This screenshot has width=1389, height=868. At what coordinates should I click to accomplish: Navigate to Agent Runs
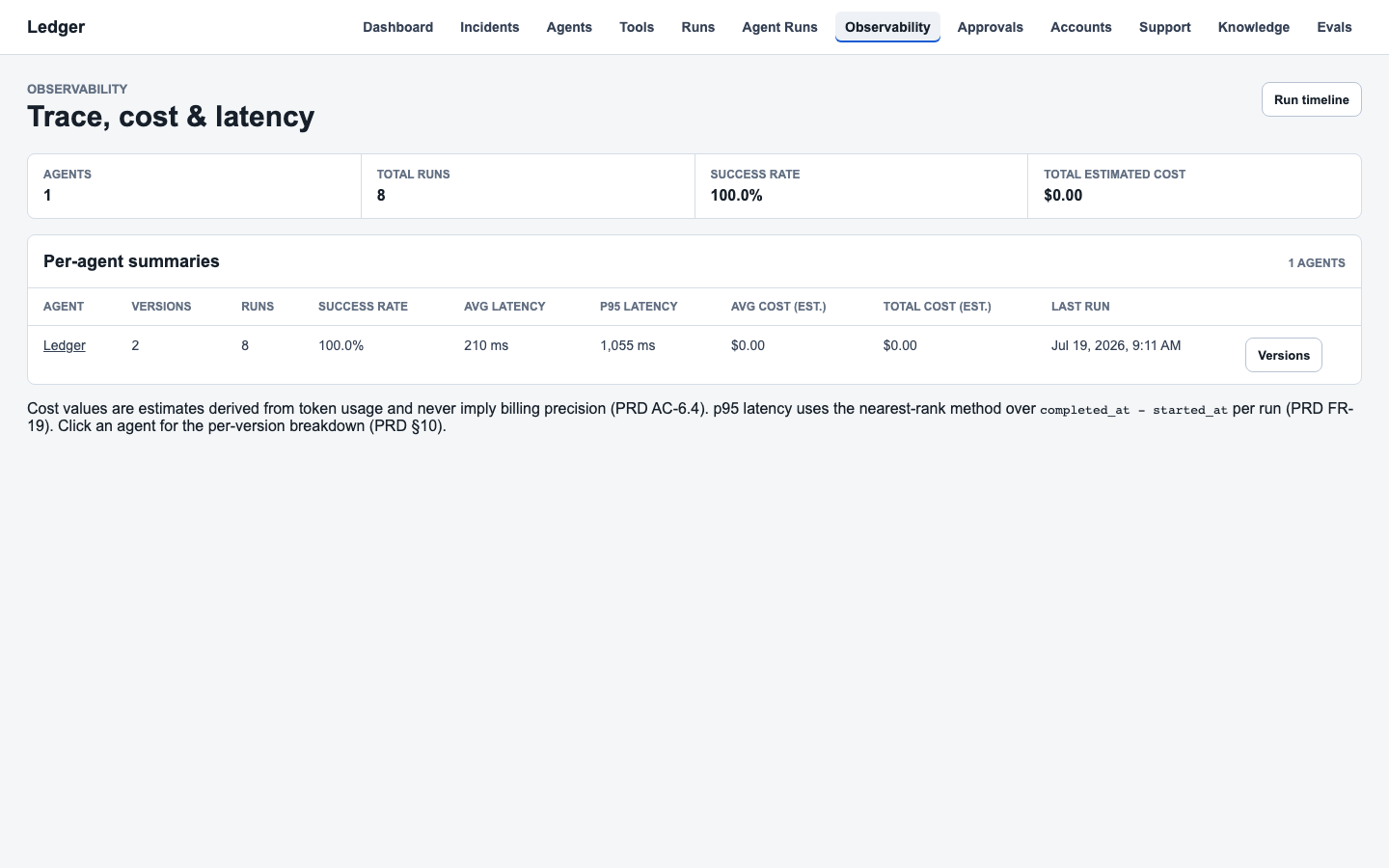(x=779, y=27)
